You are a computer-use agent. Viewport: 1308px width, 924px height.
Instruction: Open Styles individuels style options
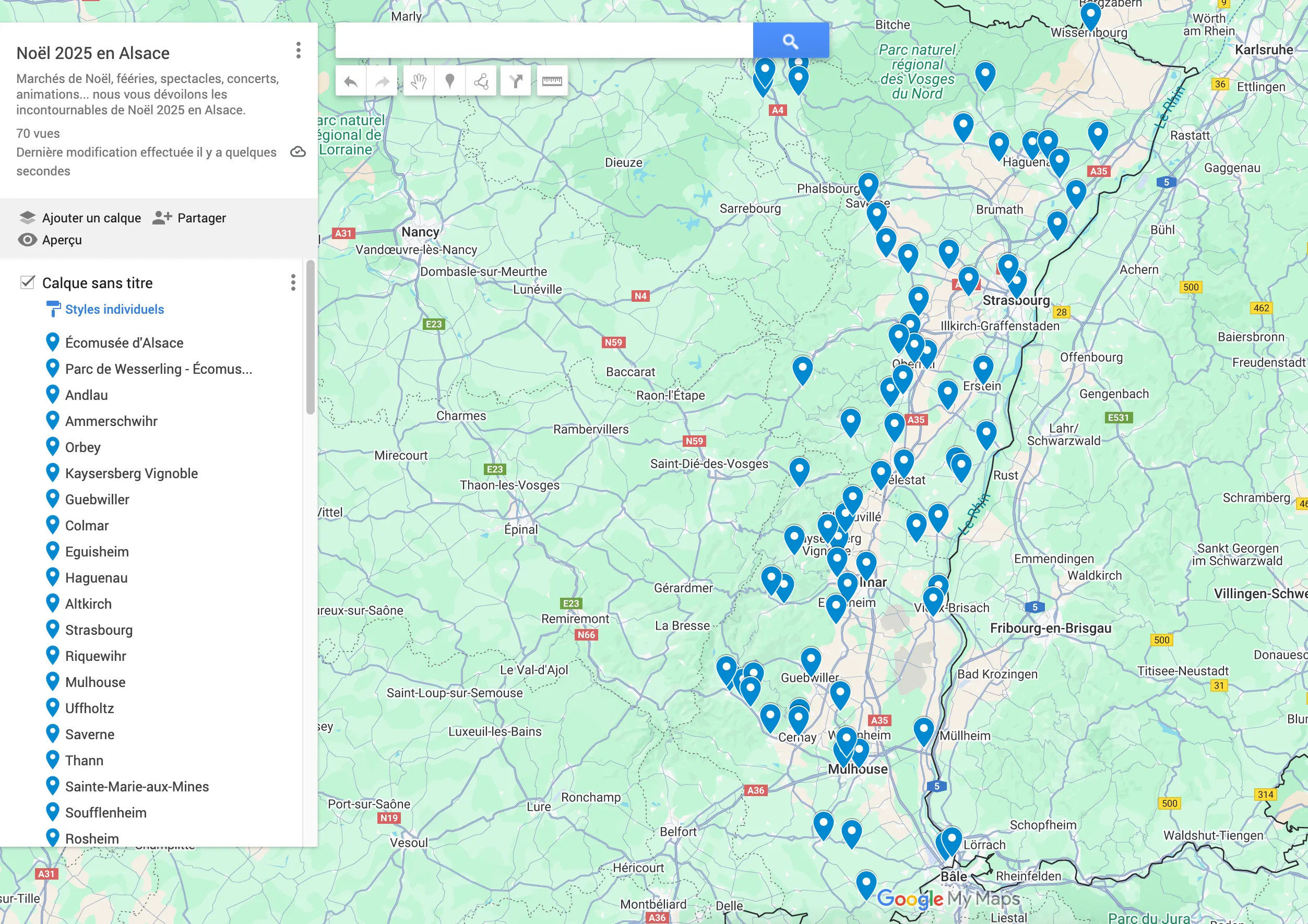click(x=114, y=310)
